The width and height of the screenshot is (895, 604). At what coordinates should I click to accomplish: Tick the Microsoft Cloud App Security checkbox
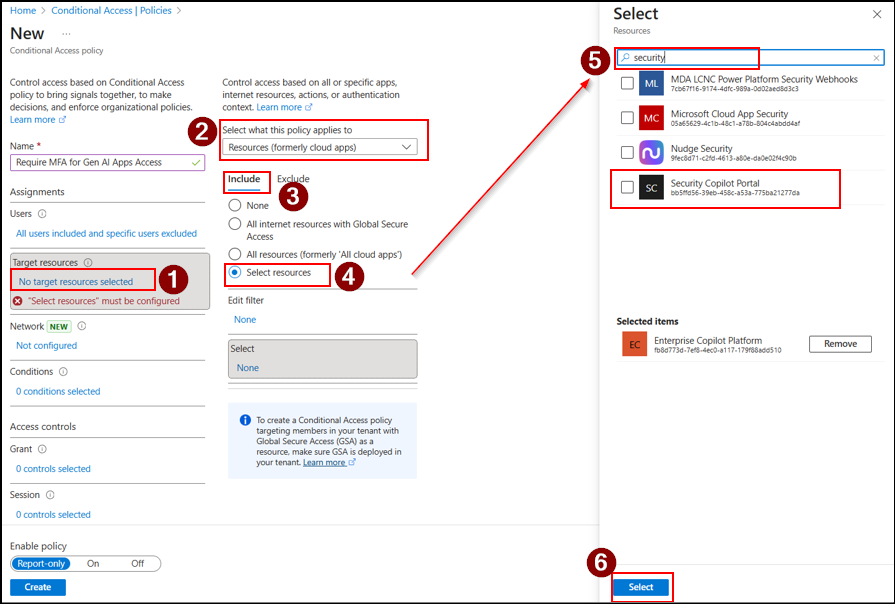click(627, 118)
